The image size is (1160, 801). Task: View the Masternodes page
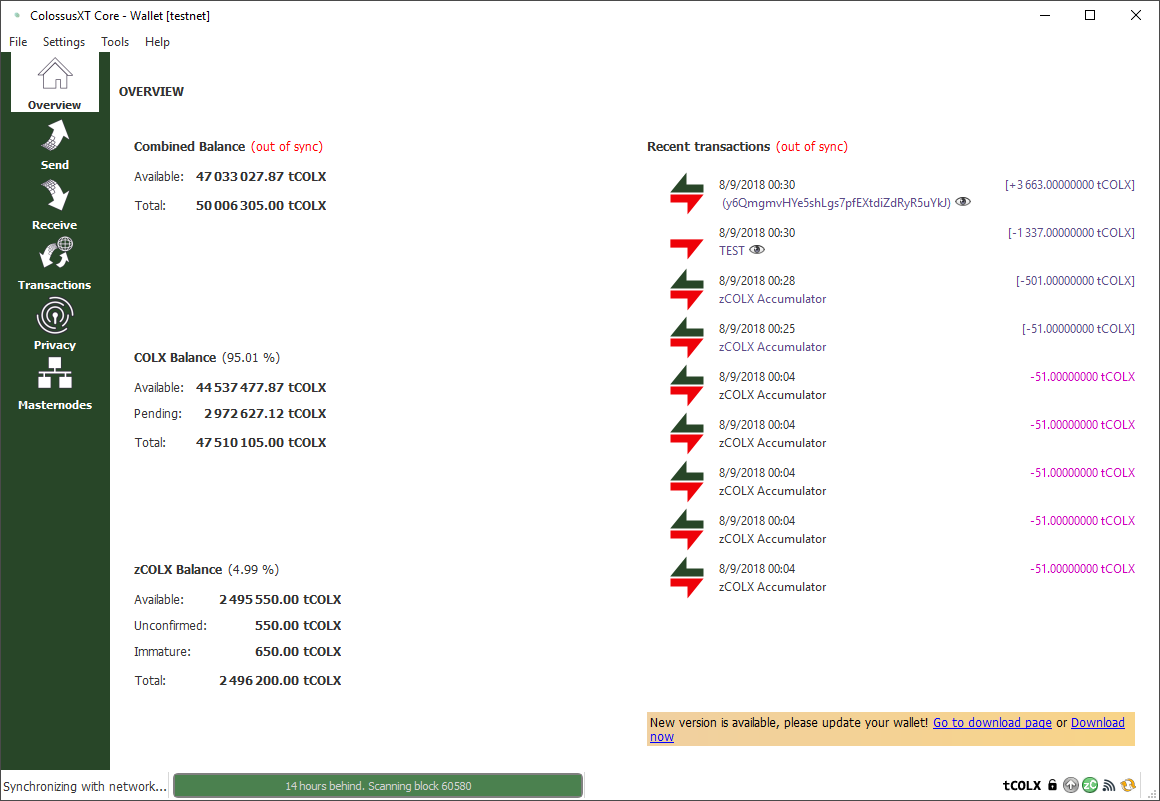(55, 385)
